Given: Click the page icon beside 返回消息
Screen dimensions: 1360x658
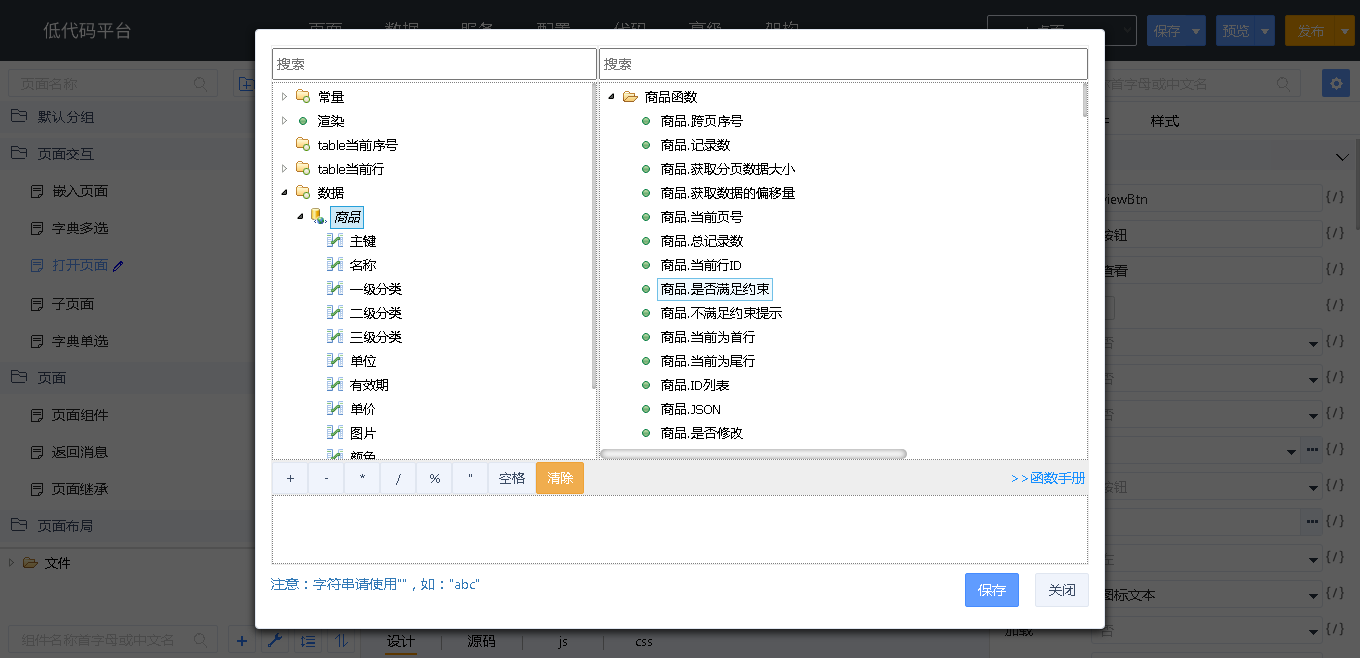Looking at the screenshot, I should click(x=37, y=452).
